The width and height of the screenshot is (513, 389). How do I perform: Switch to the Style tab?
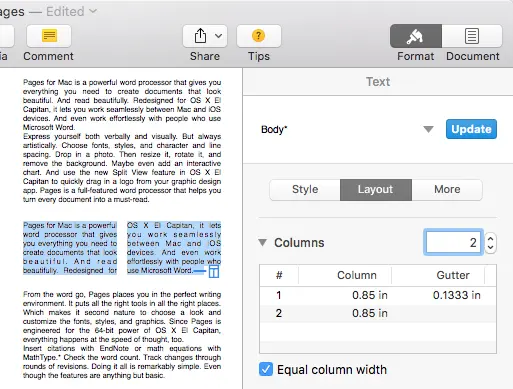(x=305, y=189)
